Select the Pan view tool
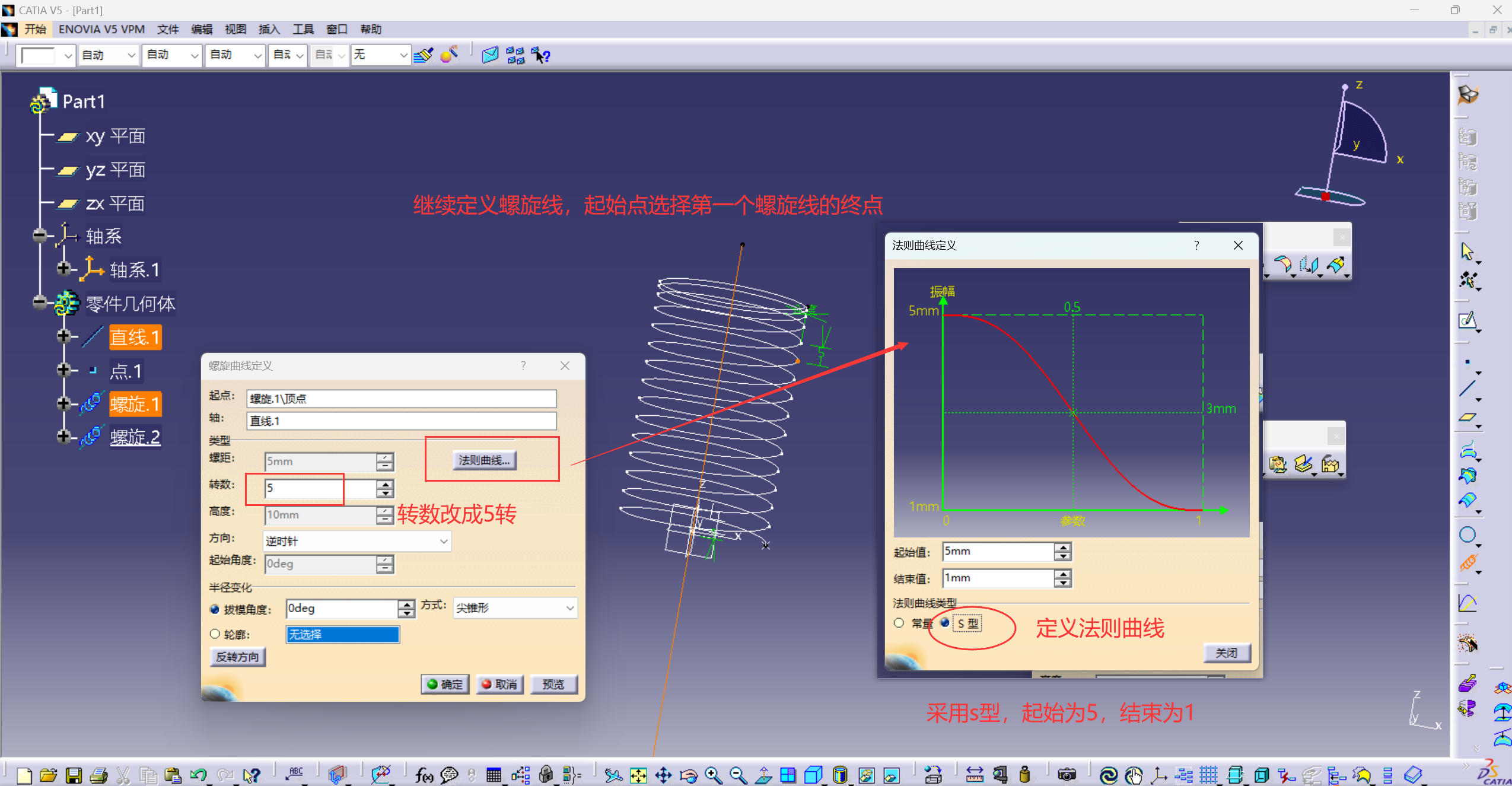1512x786 pixels. [x=663, y=775]
